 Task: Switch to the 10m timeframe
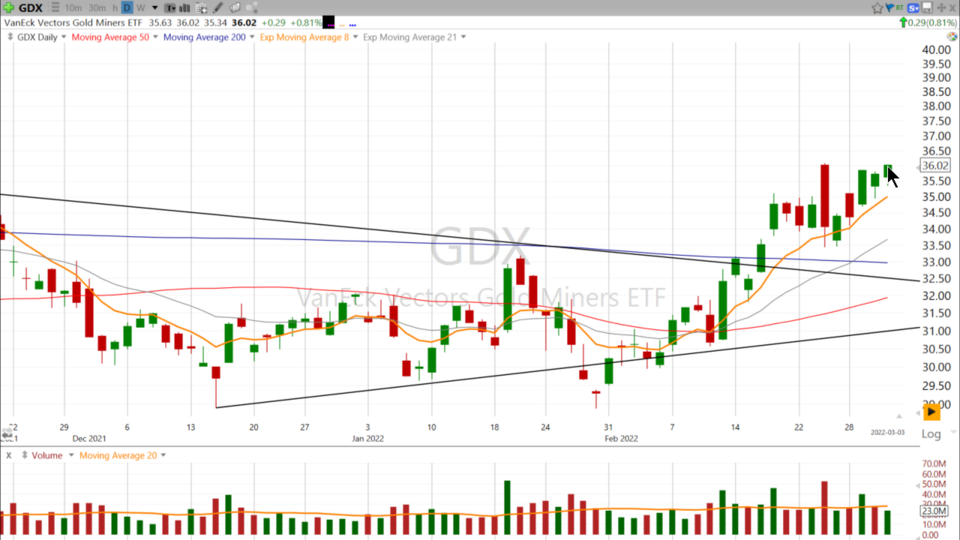tap(73, 8)
